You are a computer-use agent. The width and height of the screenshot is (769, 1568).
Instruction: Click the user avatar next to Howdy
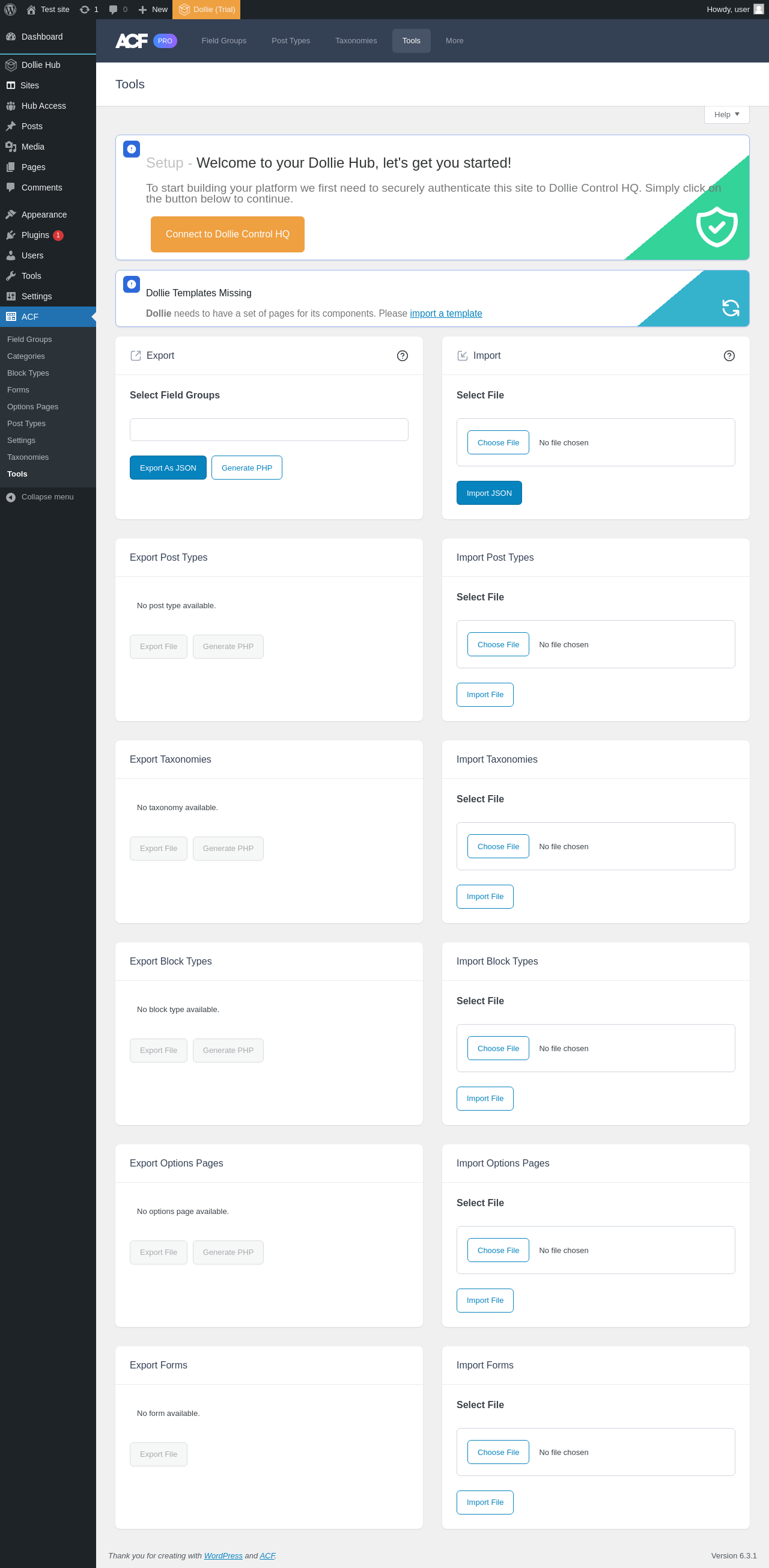click(x=759, y=9)
